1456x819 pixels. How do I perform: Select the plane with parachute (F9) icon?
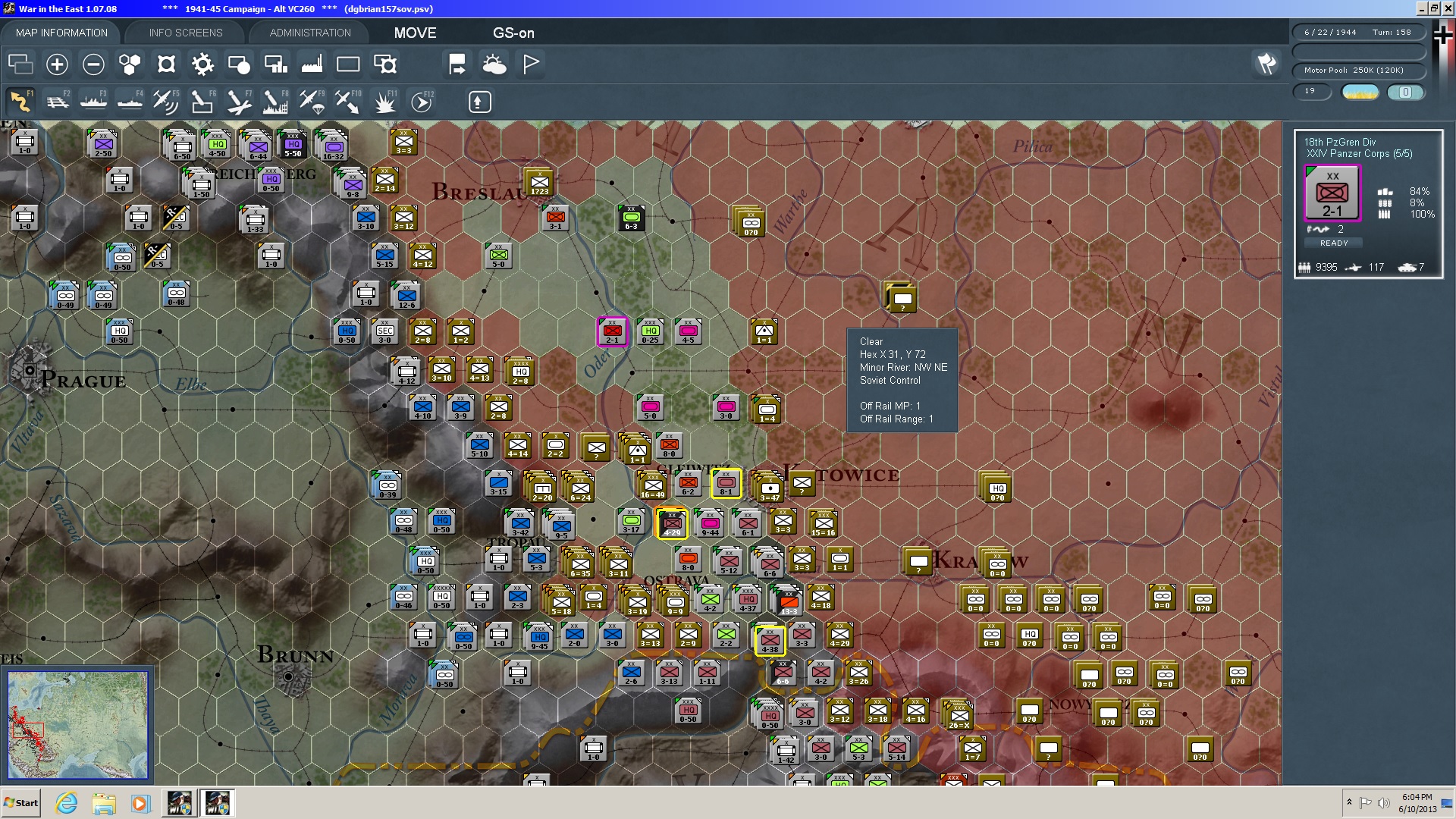click(312, 102)
